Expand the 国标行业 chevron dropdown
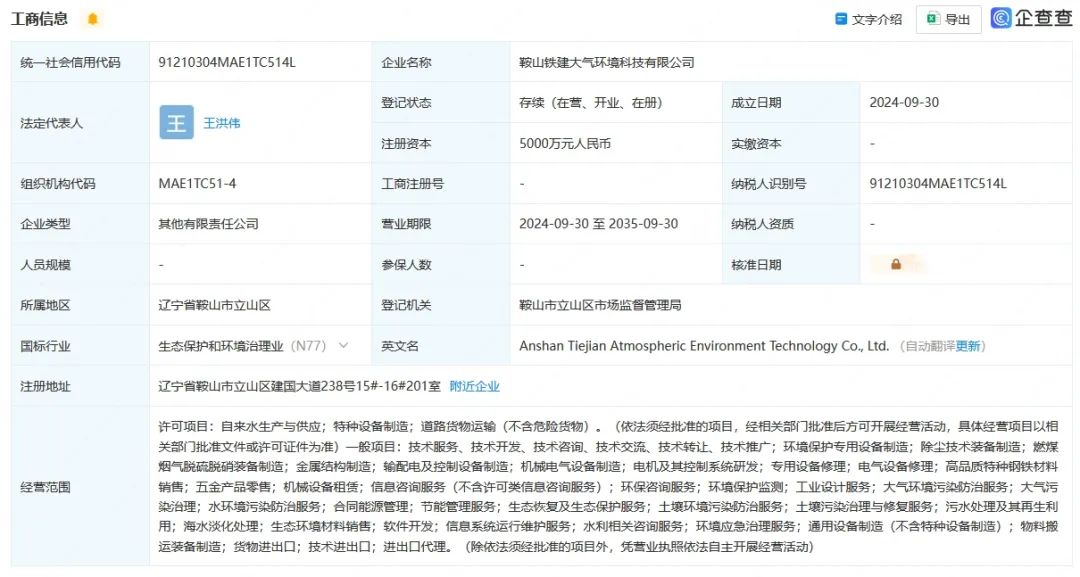 (x=344, y=346)
